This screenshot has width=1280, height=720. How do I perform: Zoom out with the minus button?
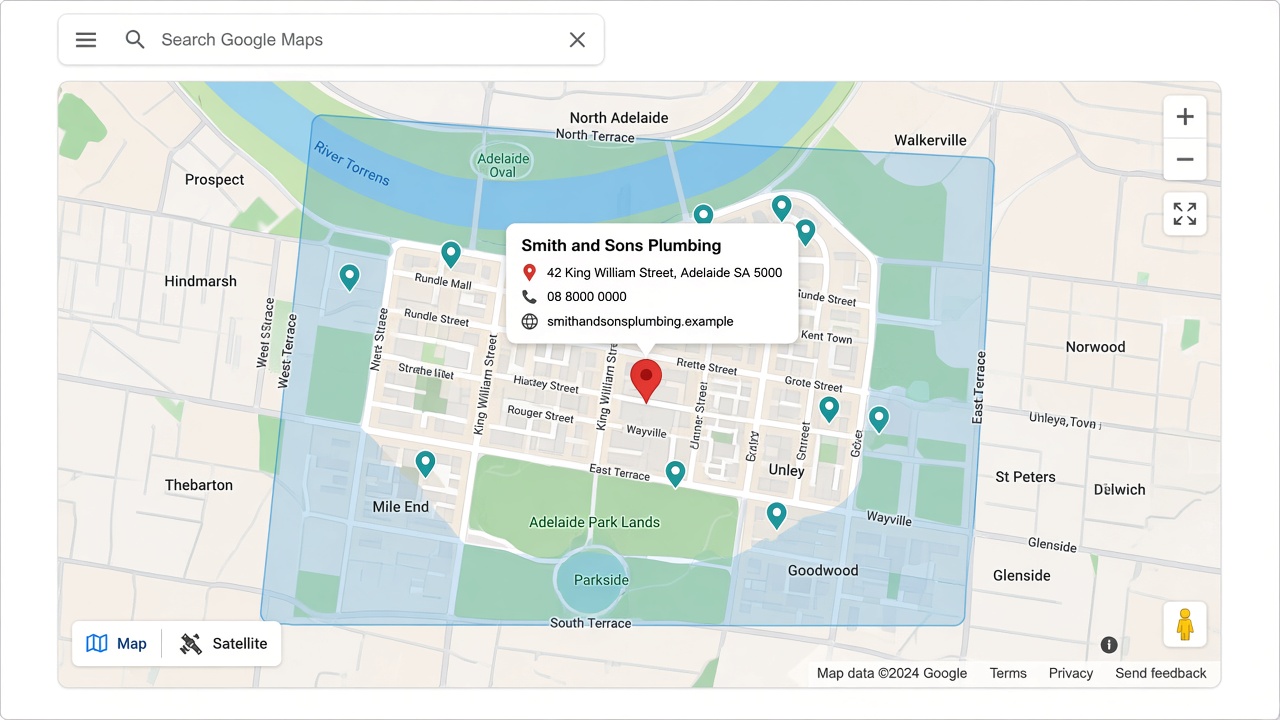(x=1185, y=160)
